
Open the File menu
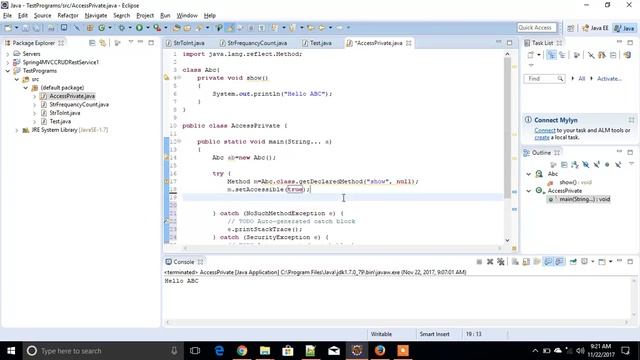pos(8,16)
